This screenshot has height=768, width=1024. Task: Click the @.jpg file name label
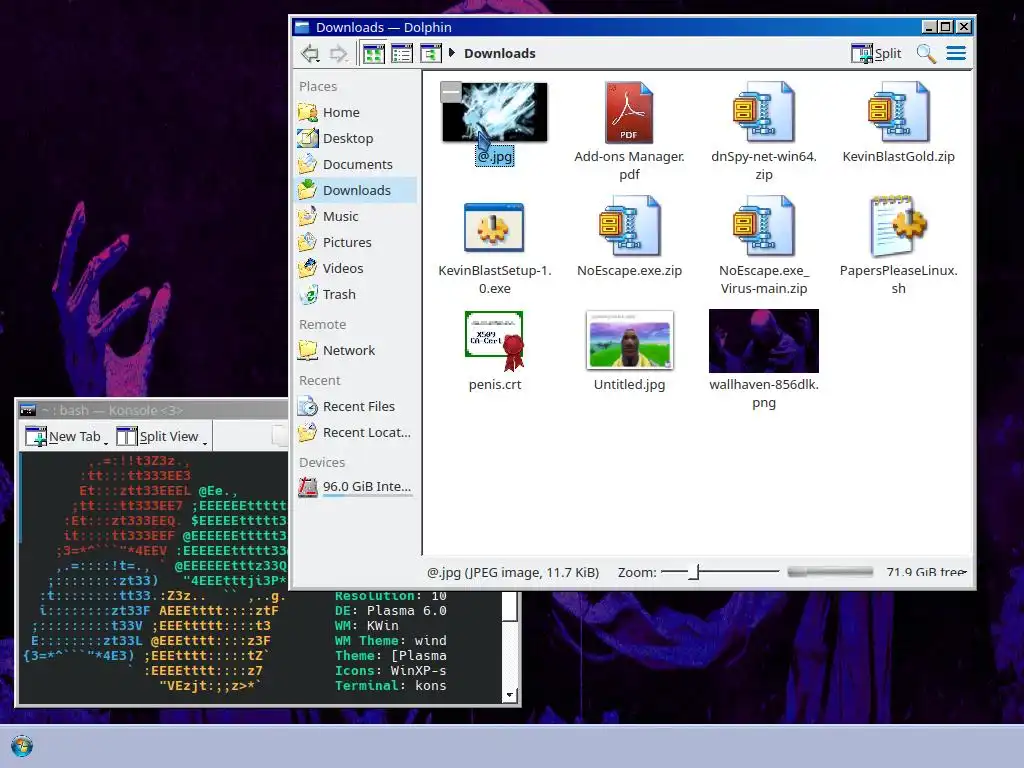(x=494, y=156)
